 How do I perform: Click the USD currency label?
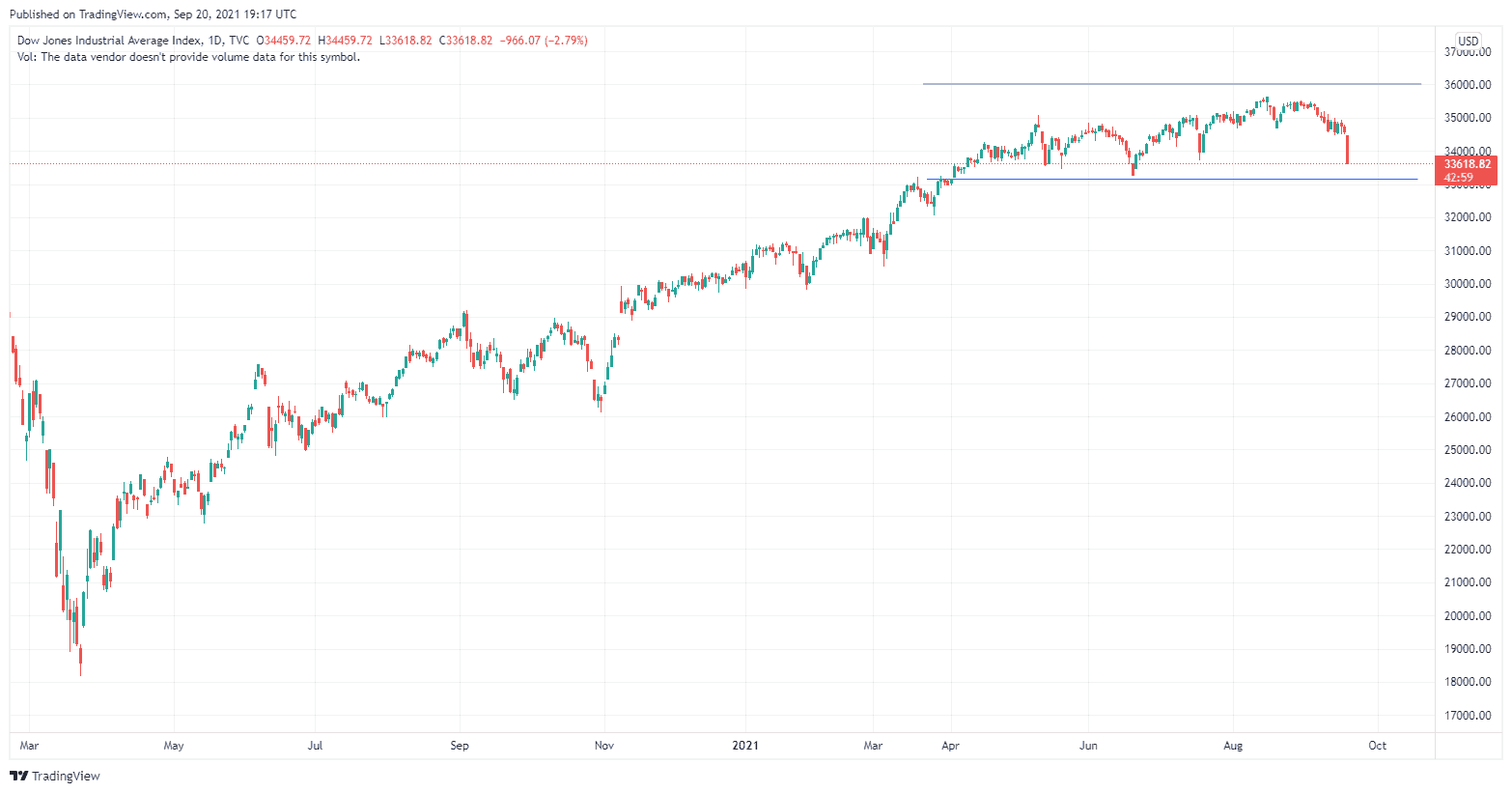pyautogui.click(x=1468, y=42)
